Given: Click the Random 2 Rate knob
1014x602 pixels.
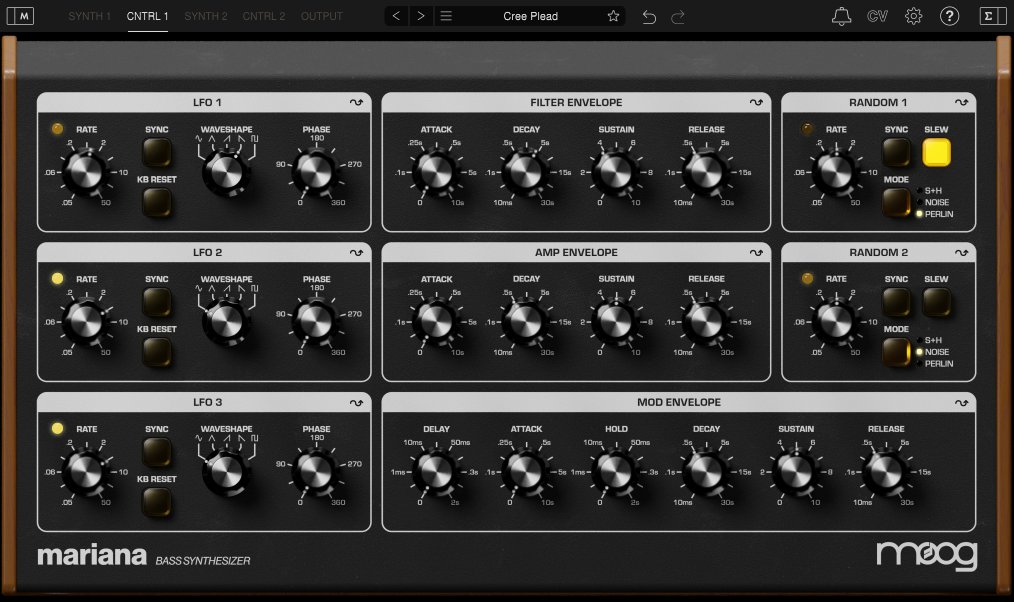Looking at the screenshot, I should [x=836, y=321].
